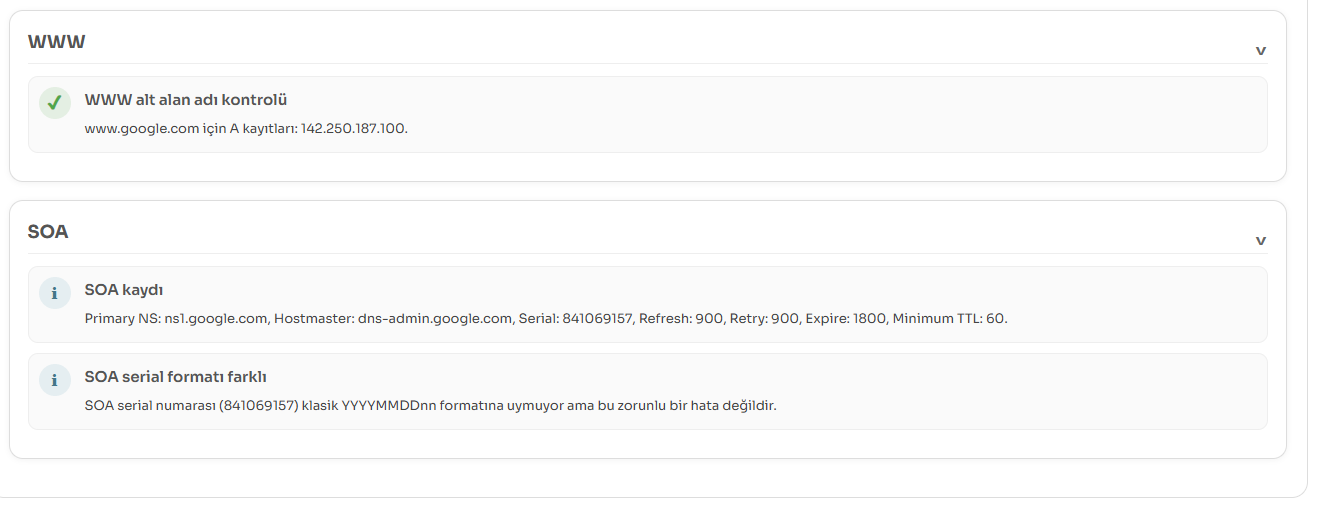Click the green checkmark beside WWW alt alan adı kontrolü

pyautogui.click(x=55, y=102)
